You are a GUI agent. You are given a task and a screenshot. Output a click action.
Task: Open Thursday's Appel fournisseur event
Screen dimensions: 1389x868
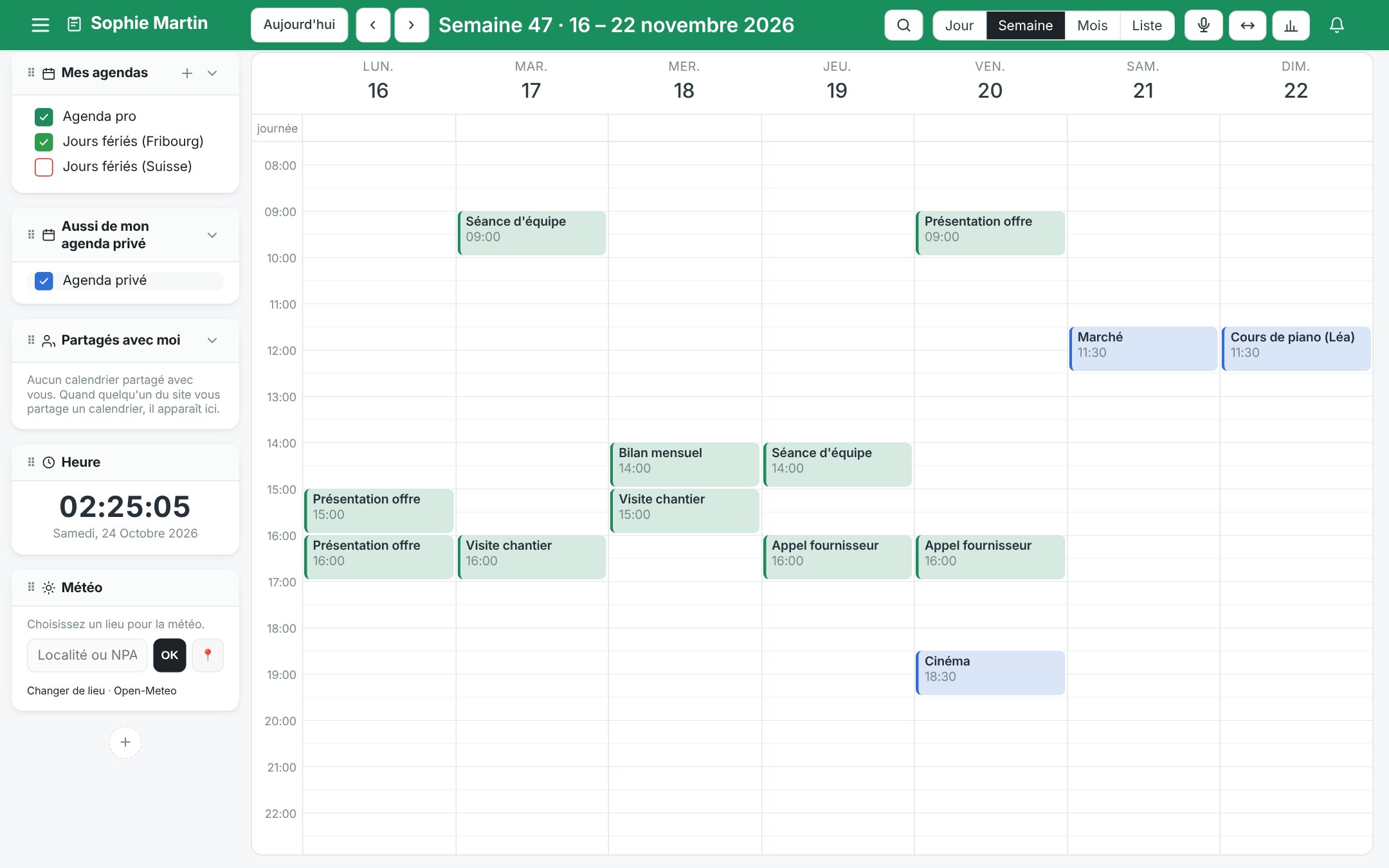coord(837,557)
